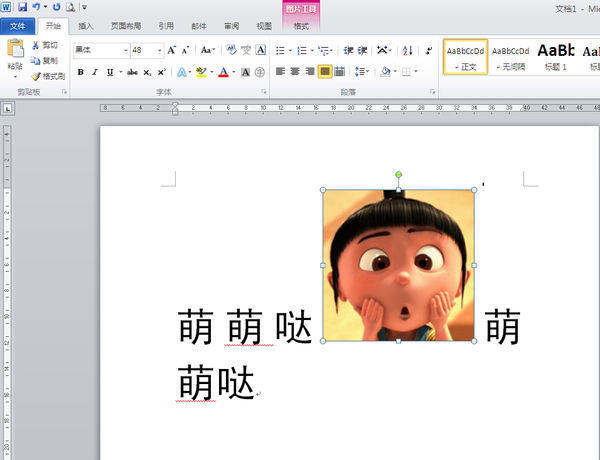Screen dimensions: 600x460
Task: Click the borders grid icon
Action: pyautogui.click(x=406, y=72)
